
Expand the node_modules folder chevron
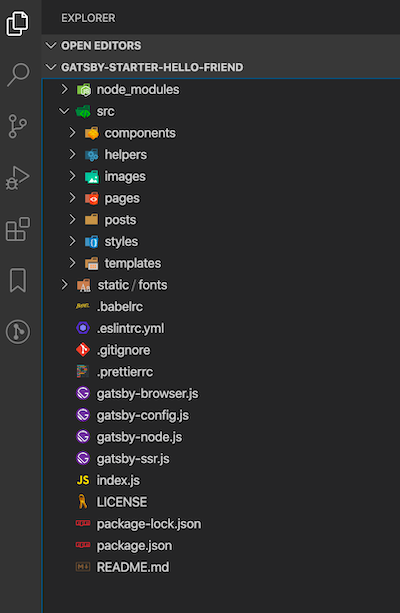(x=65, y=90)
